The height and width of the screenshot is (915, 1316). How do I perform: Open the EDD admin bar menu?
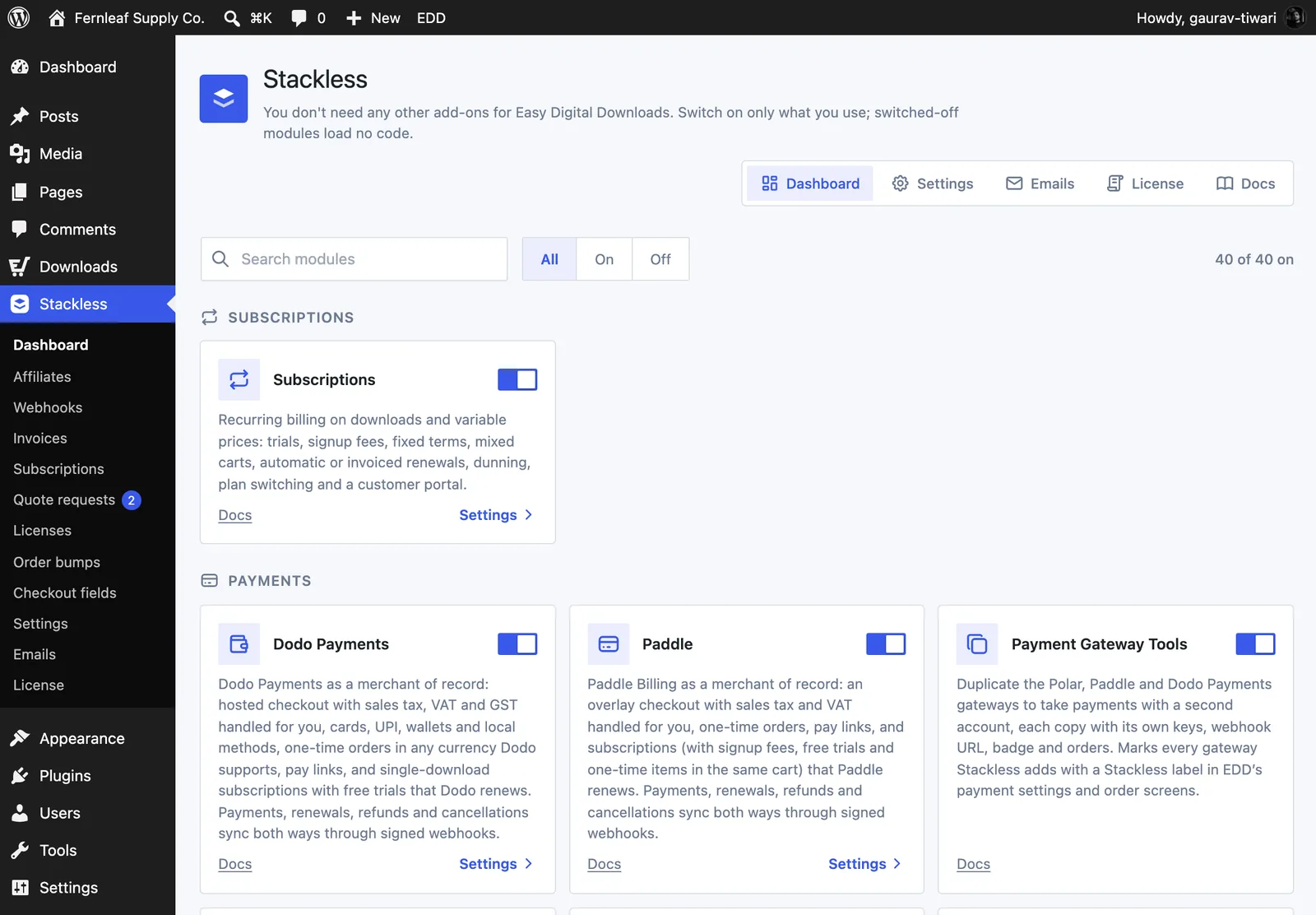[431, 18]
